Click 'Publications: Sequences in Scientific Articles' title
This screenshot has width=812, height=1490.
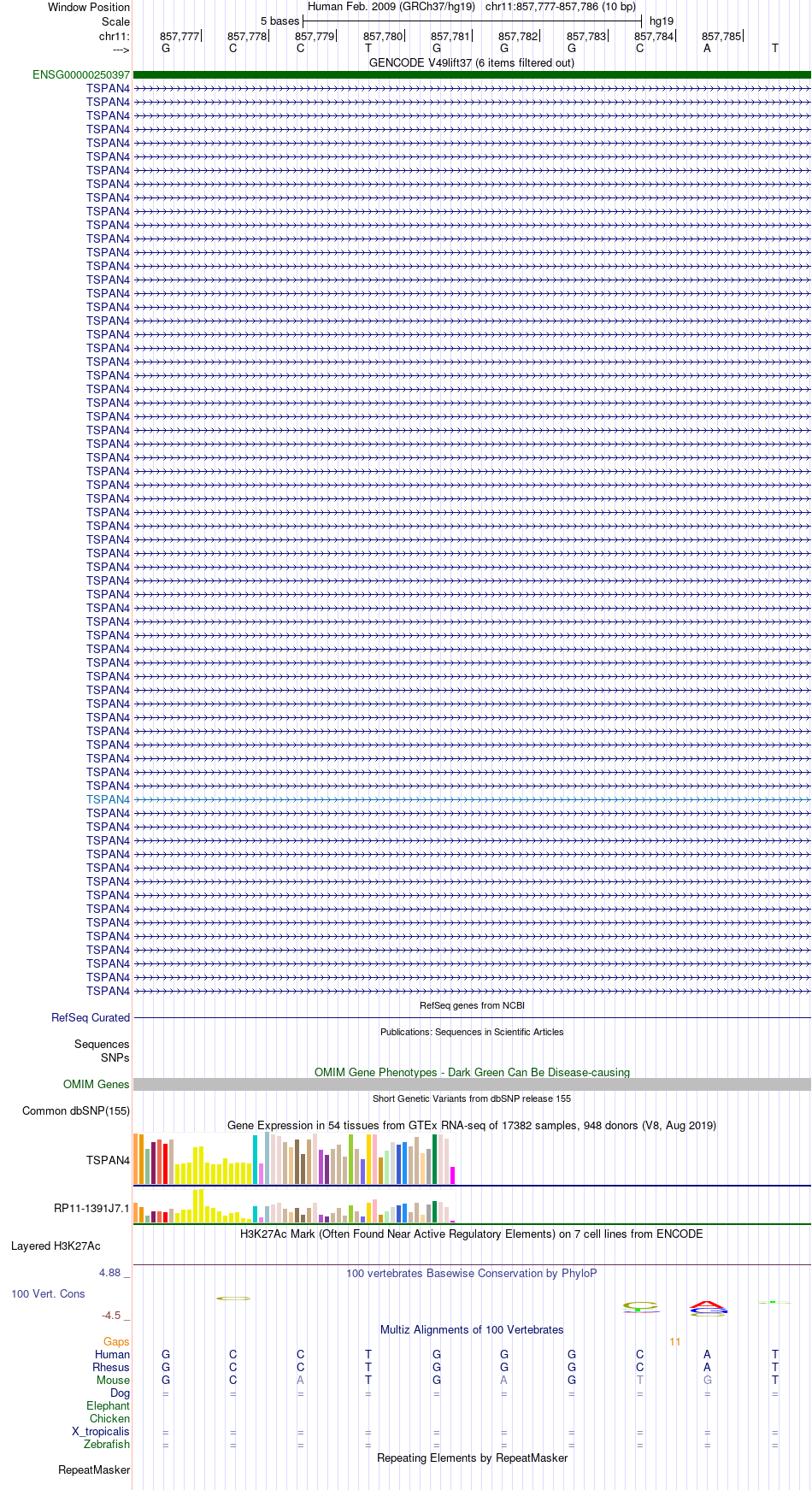tap(472, 1033)
